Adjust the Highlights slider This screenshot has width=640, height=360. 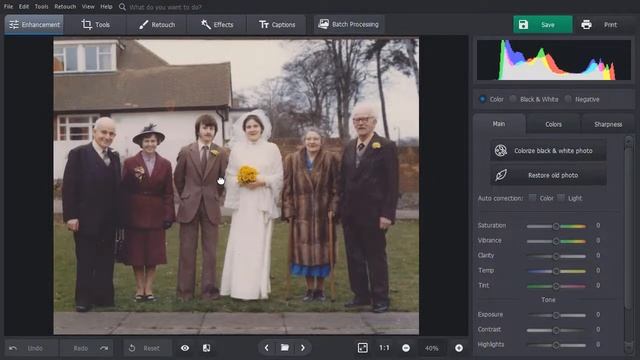[x=556, y=345]
